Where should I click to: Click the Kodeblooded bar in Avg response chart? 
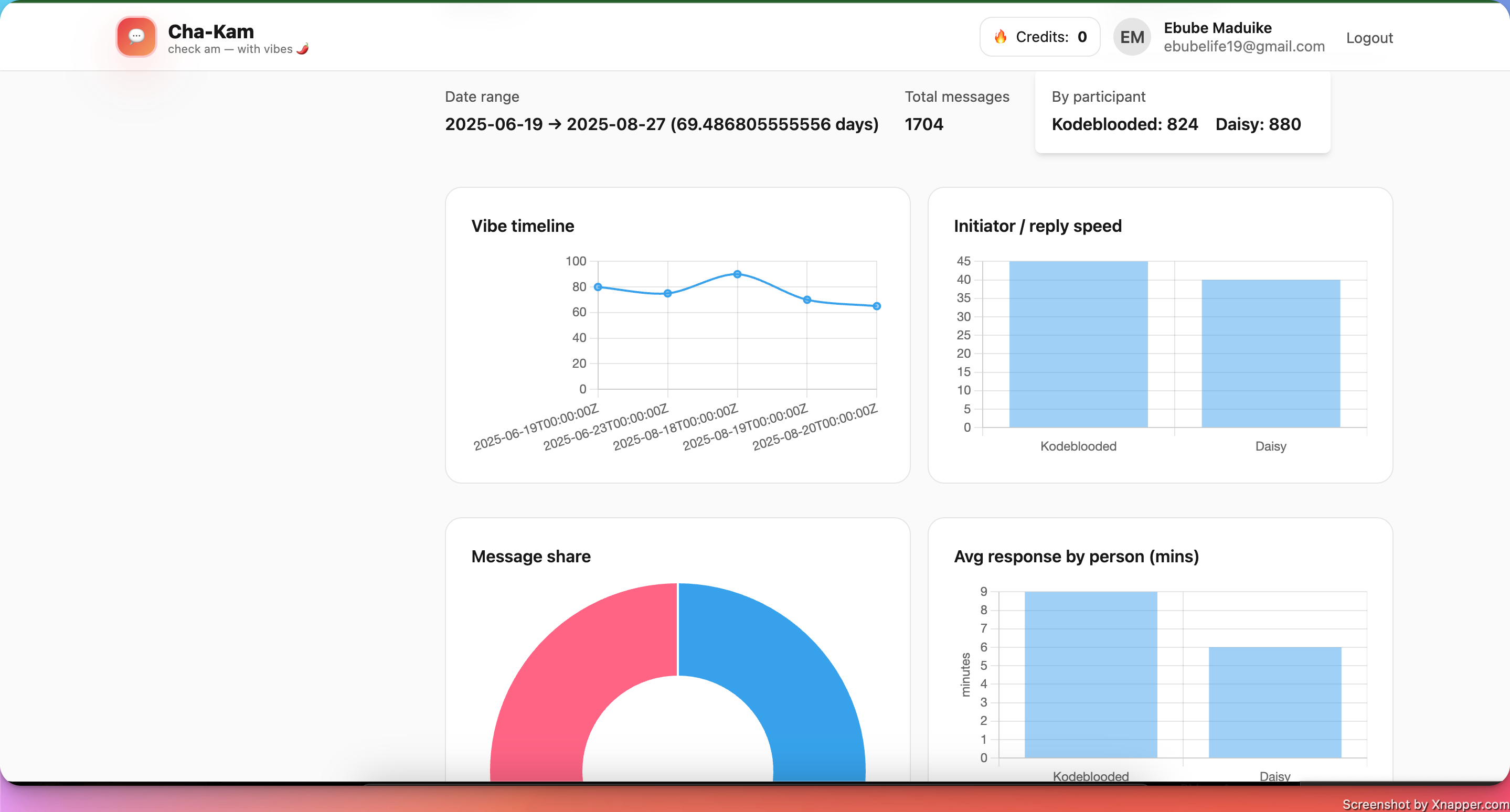(x=1091, y=675)
